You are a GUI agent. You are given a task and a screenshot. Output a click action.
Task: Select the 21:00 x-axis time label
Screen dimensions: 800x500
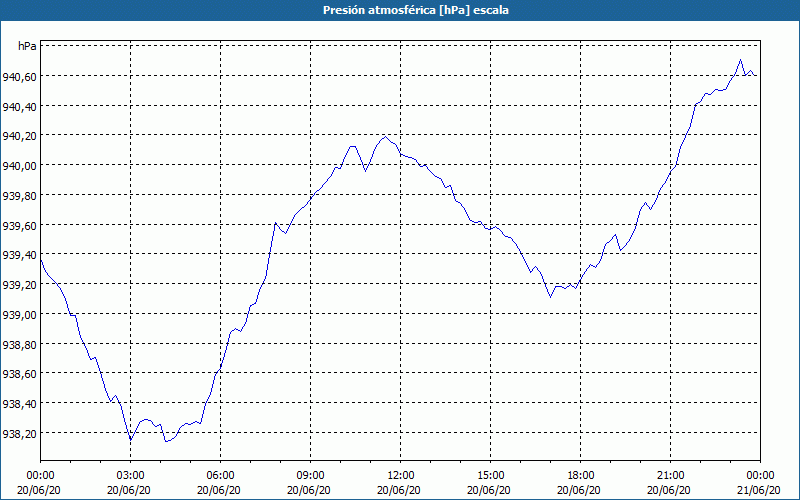coord(670,474)
